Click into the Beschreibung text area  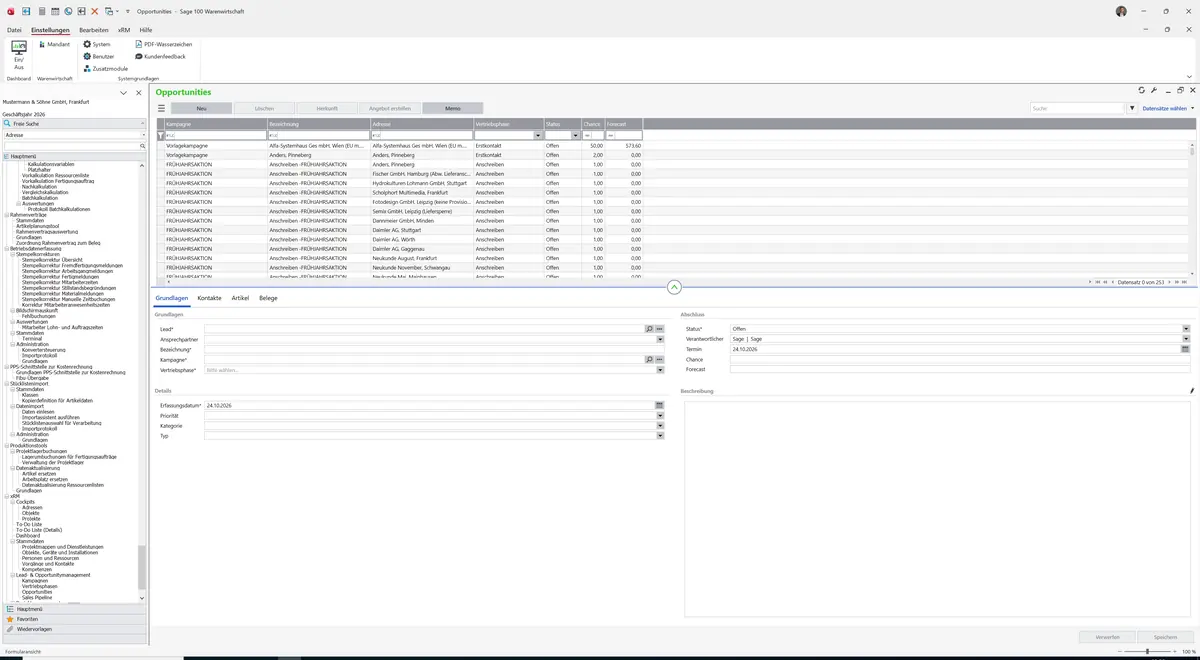coord(939,508)
